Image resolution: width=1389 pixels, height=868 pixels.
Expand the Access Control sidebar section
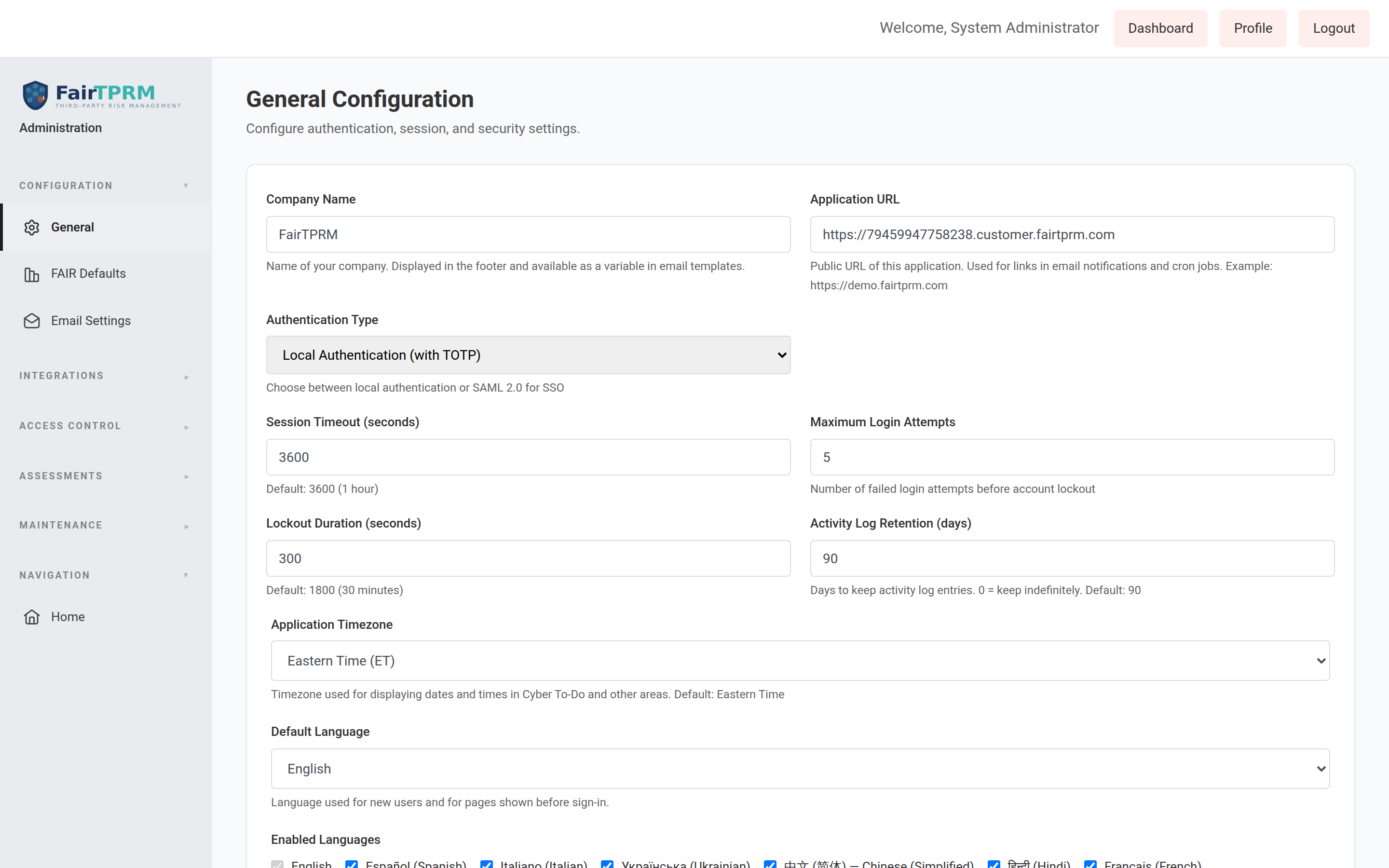(x=105, y=426)
